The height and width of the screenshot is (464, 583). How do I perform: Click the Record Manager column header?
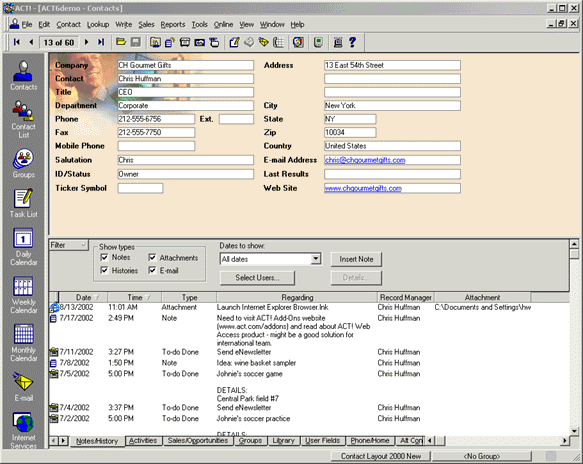[406, 297]
